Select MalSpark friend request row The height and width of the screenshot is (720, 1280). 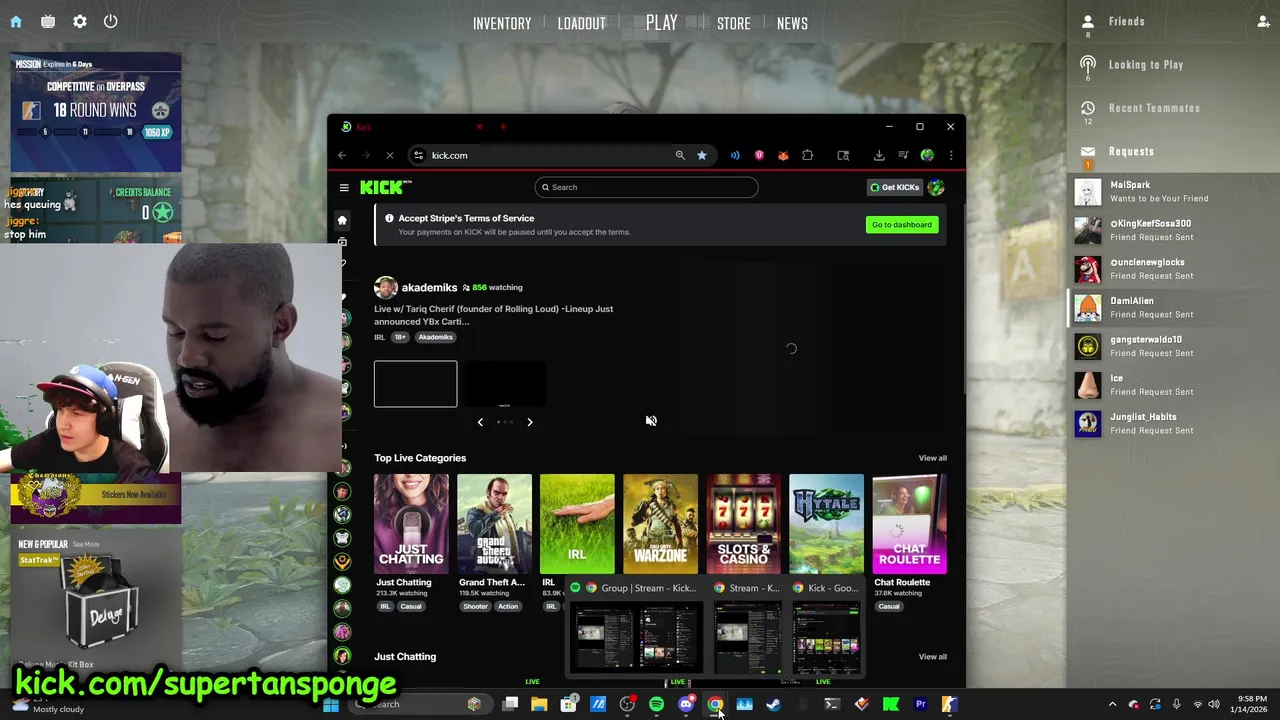coord(1171,191)
